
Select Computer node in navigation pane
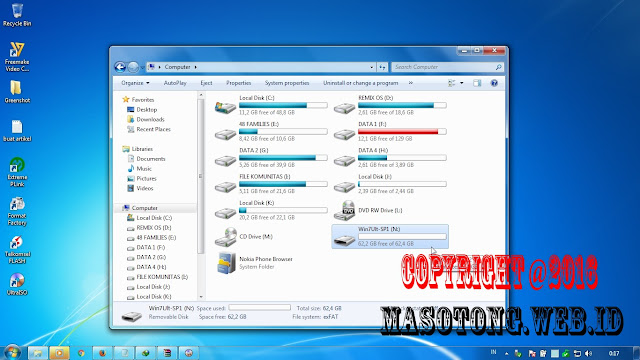click(144, 208)
